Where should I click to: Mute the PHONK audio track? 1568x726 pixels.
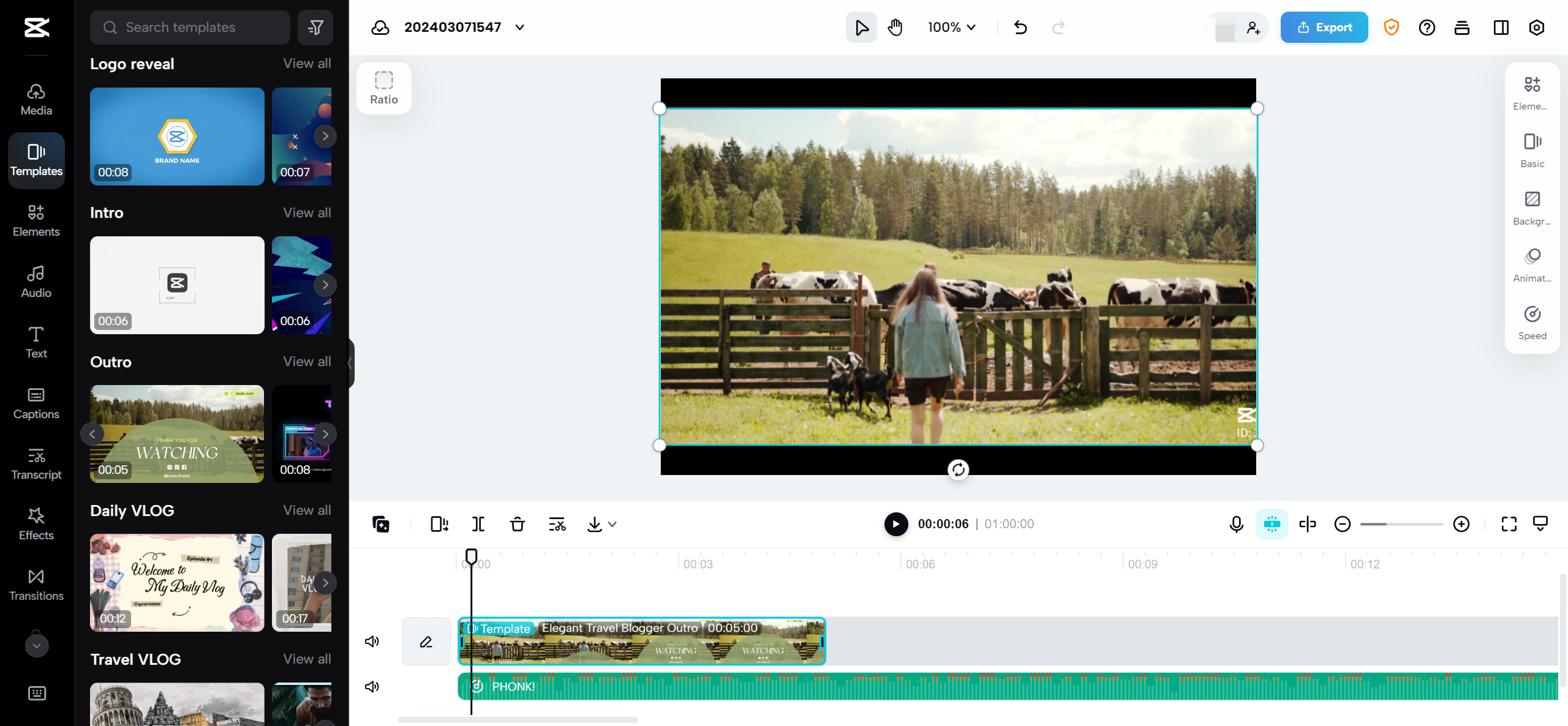point(372,686)
